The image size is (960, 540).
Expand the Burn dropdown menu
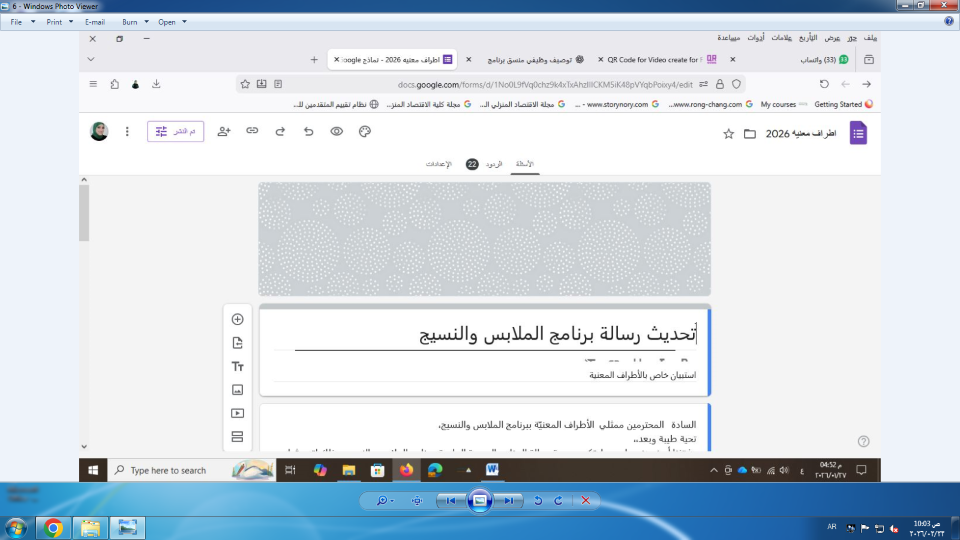click(135, 21)
